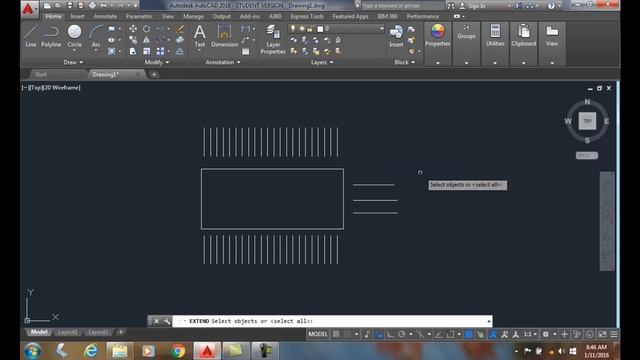Toggle layer 0 lock icon
This screenshot has height=360, width=640.
tap(310, 28)
